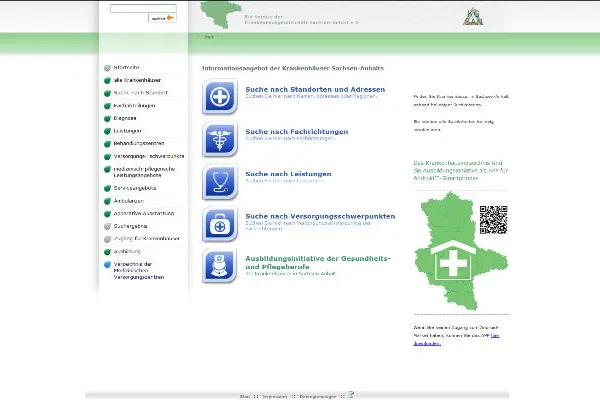Select 'Fachabteilungen' in the sidebar
The image size is (600, 400).
coord(134,106)
